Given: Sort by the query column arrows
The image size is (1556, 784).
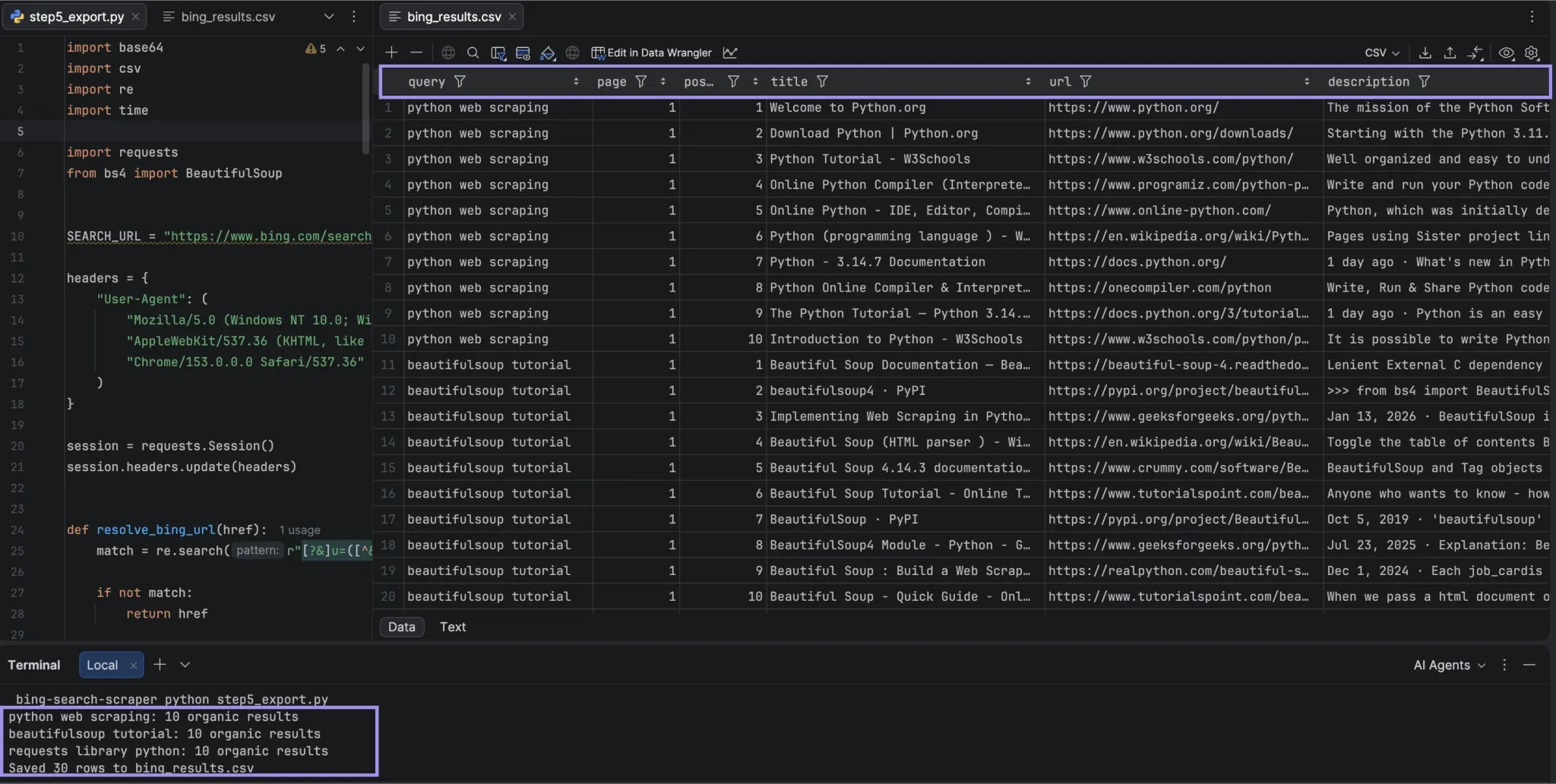Looking at the screenshot, I should click(576, 81).
